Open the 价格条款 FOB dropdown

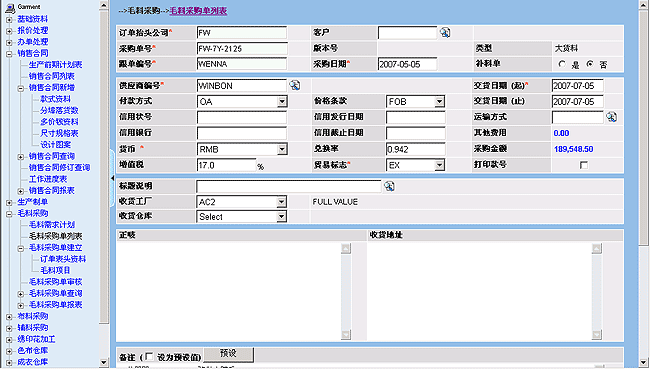tap(439, 102)
